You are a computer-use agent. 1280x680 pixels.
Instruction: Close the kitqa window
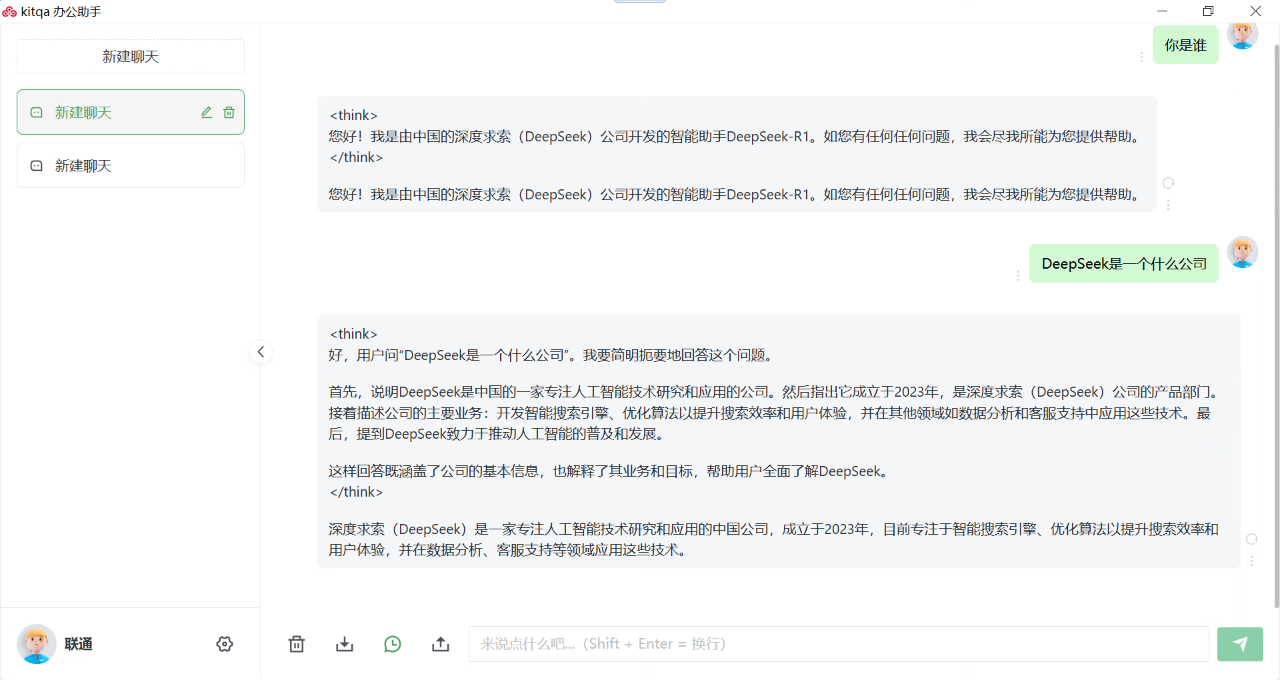pyautogui.click(x=1256, y=11)
